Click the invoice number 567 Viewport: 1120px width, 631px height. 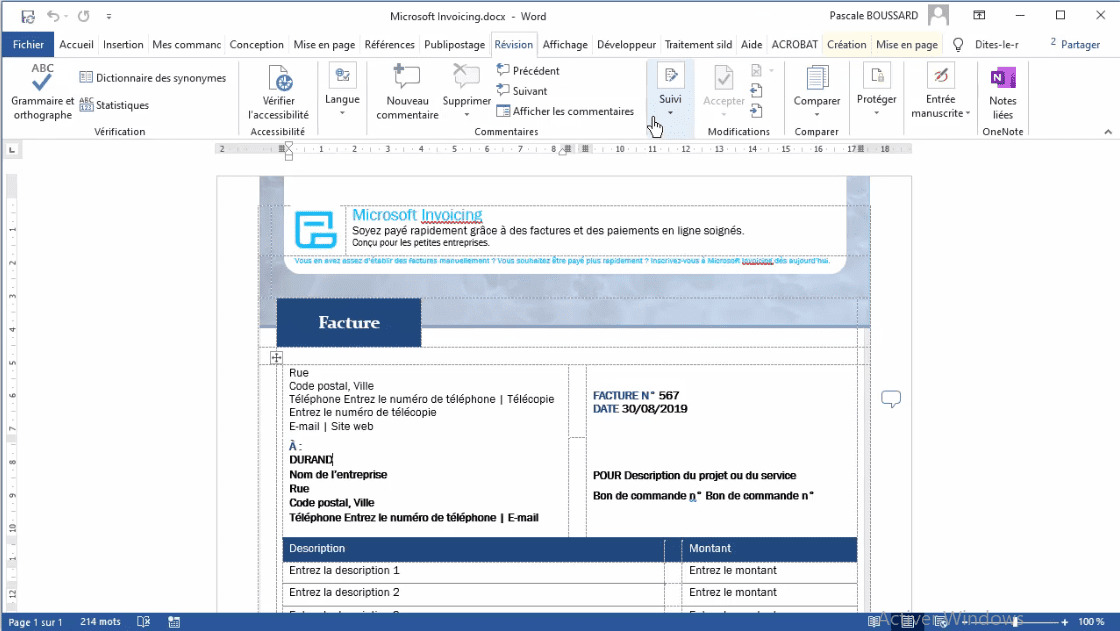coord(669,395)
